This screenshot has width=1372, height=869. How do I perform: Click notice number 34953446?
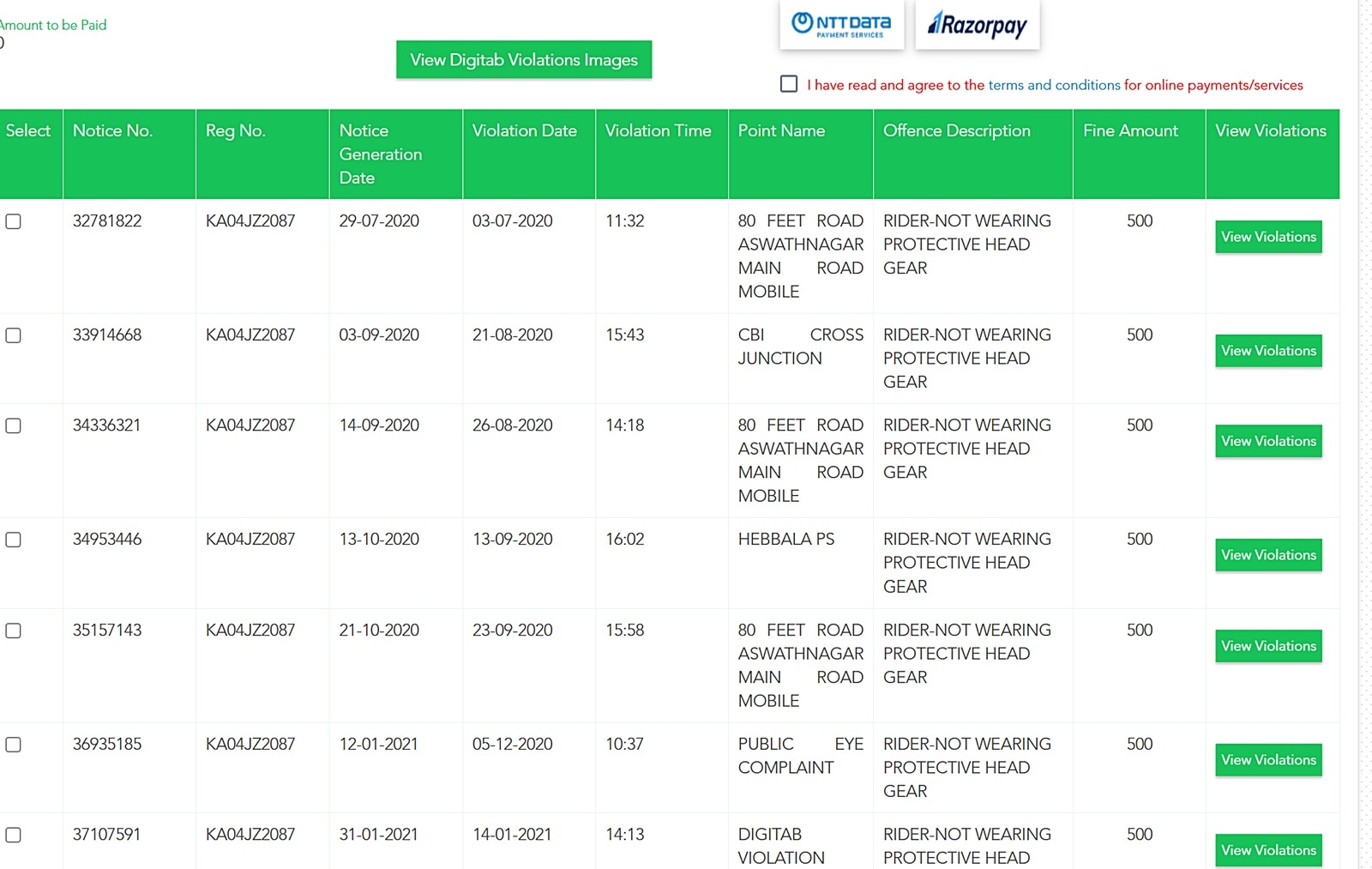(107, 540)
